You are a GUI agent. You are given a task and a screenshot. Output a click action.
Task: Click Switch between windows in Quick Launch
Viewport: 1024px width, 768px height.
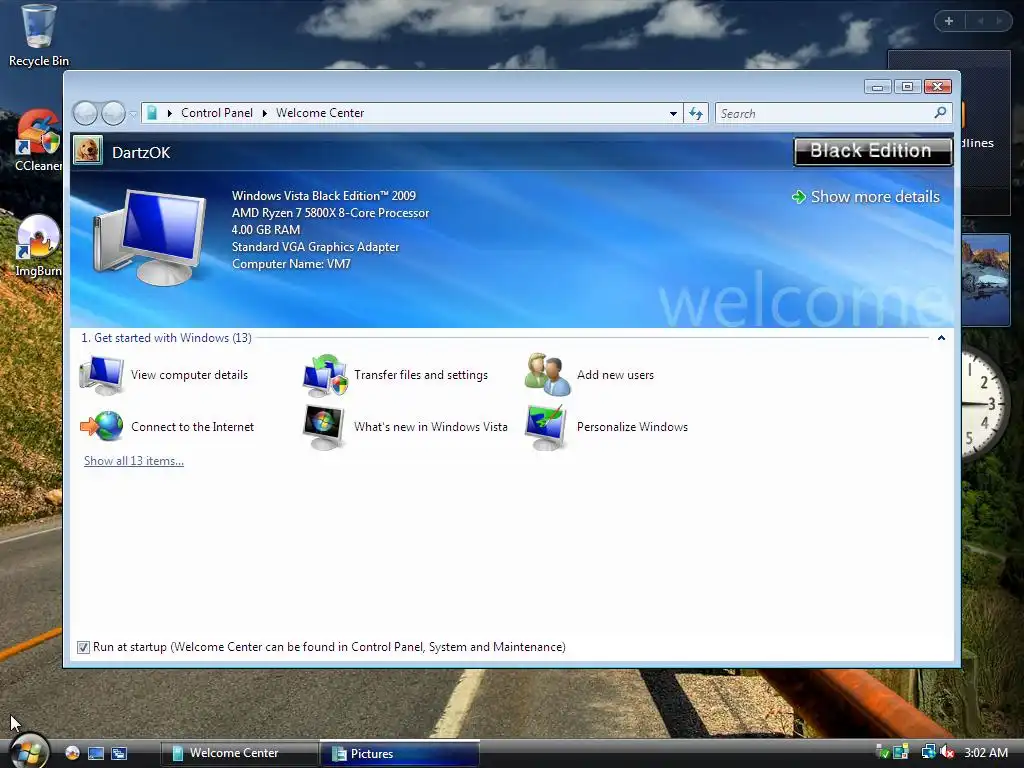pyautogui.click(x=119, y=753)
